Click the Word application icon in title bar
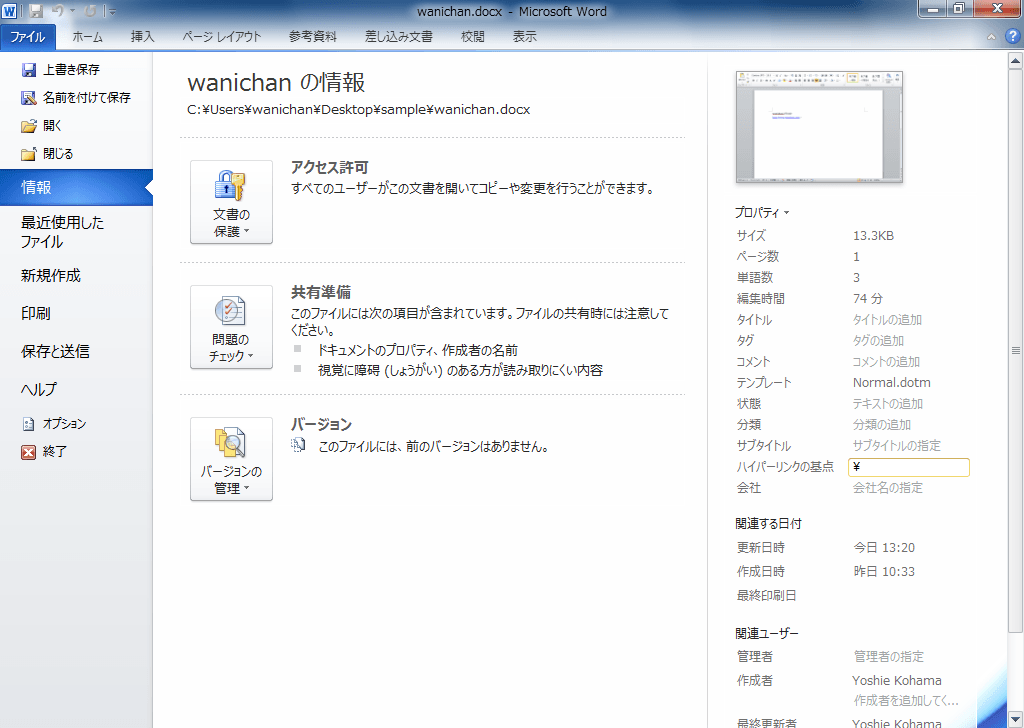Screen dimensions: 1024x728 tap(9, 11)
